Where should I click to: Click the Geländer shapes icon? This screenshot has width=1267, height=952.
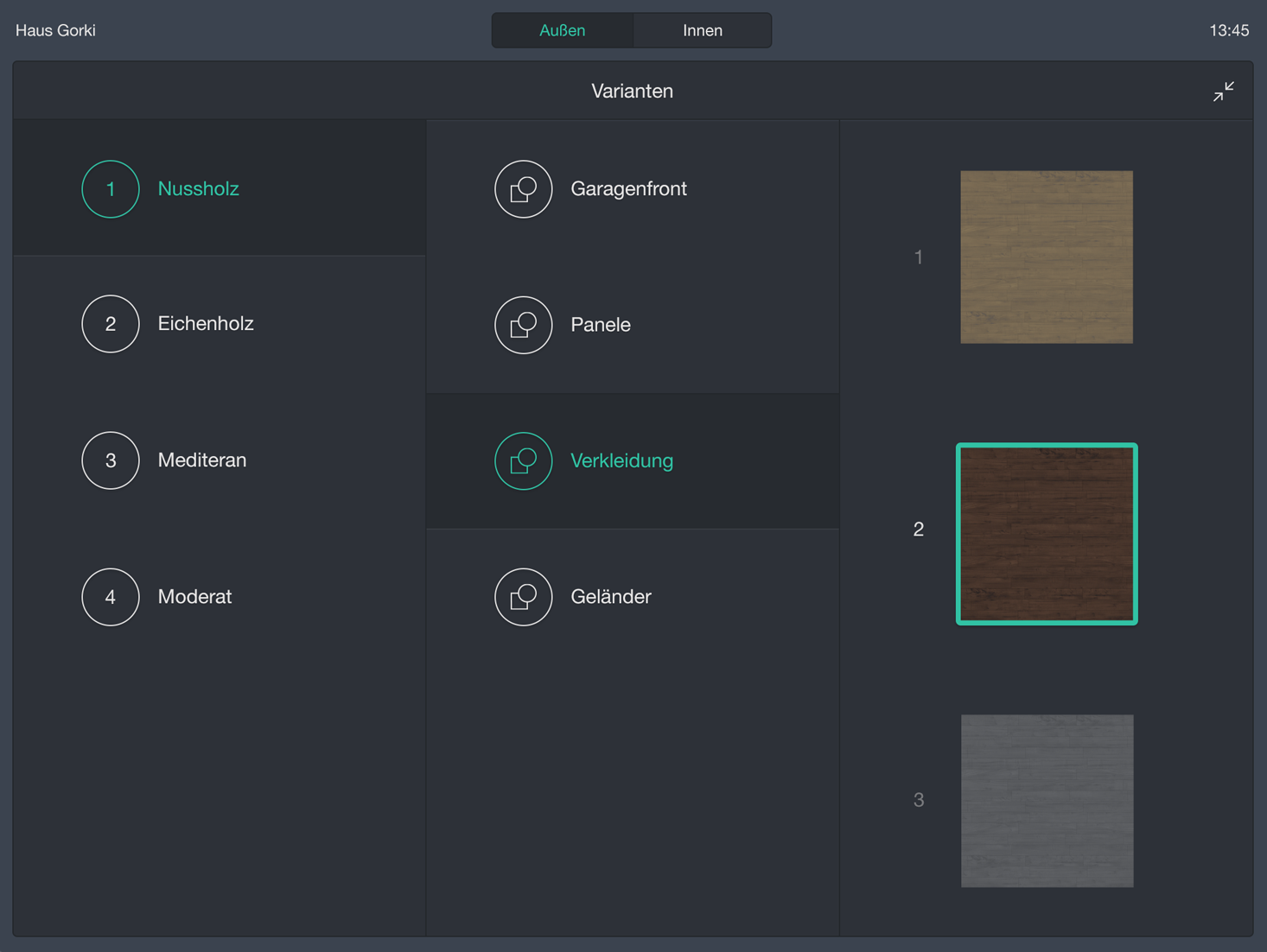coord(523,597)
